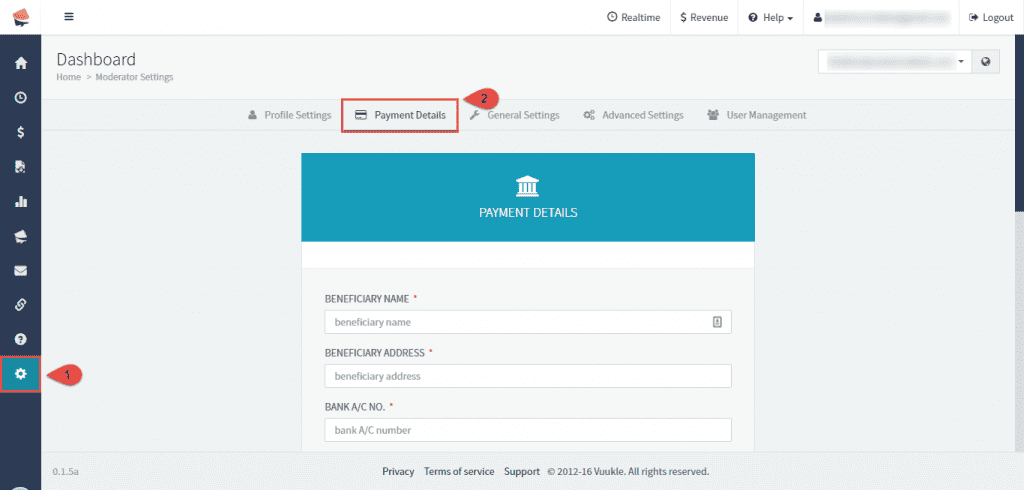Switch to the Profile Settings tab
Viewport: 1024px width, 490px height.
289,115
